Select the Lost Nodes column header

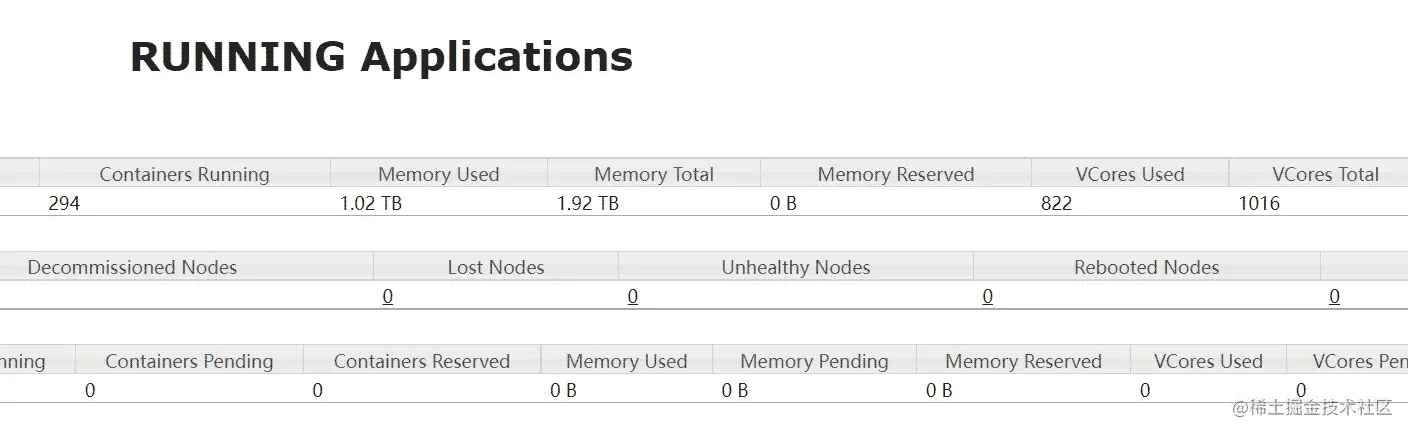[x=496, y=267]
